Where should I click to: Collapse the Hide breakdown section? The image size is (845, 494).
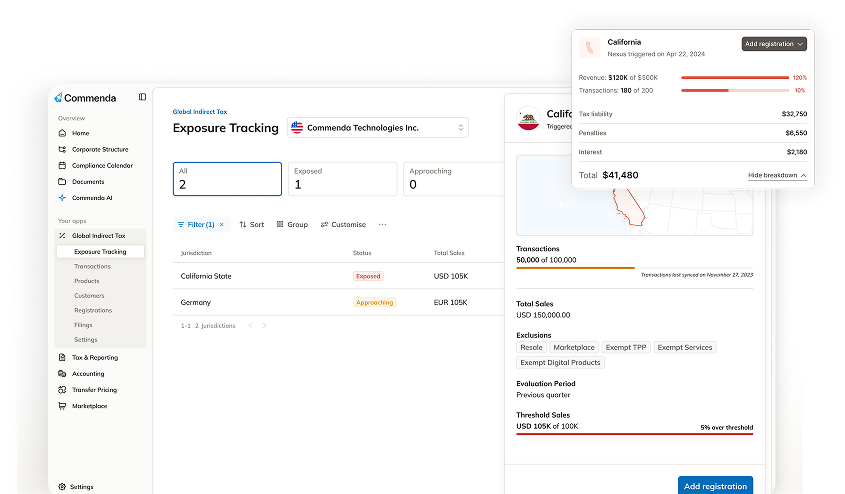point(777,175)
